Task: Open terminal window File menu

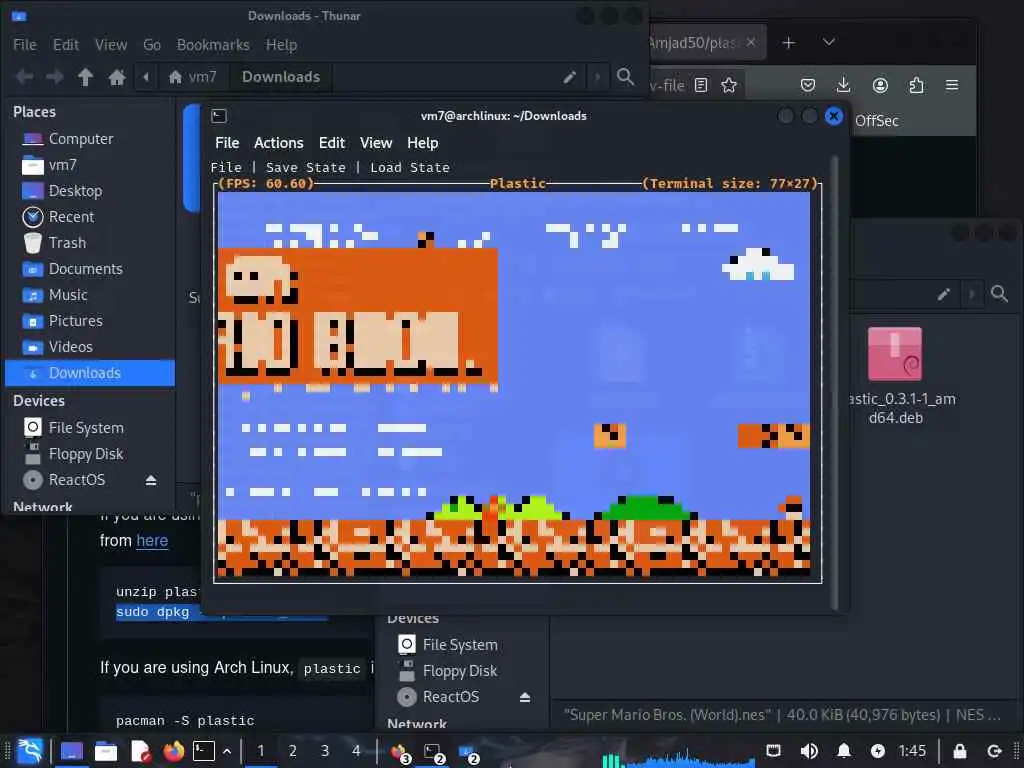Action: [x=227, y=143]
